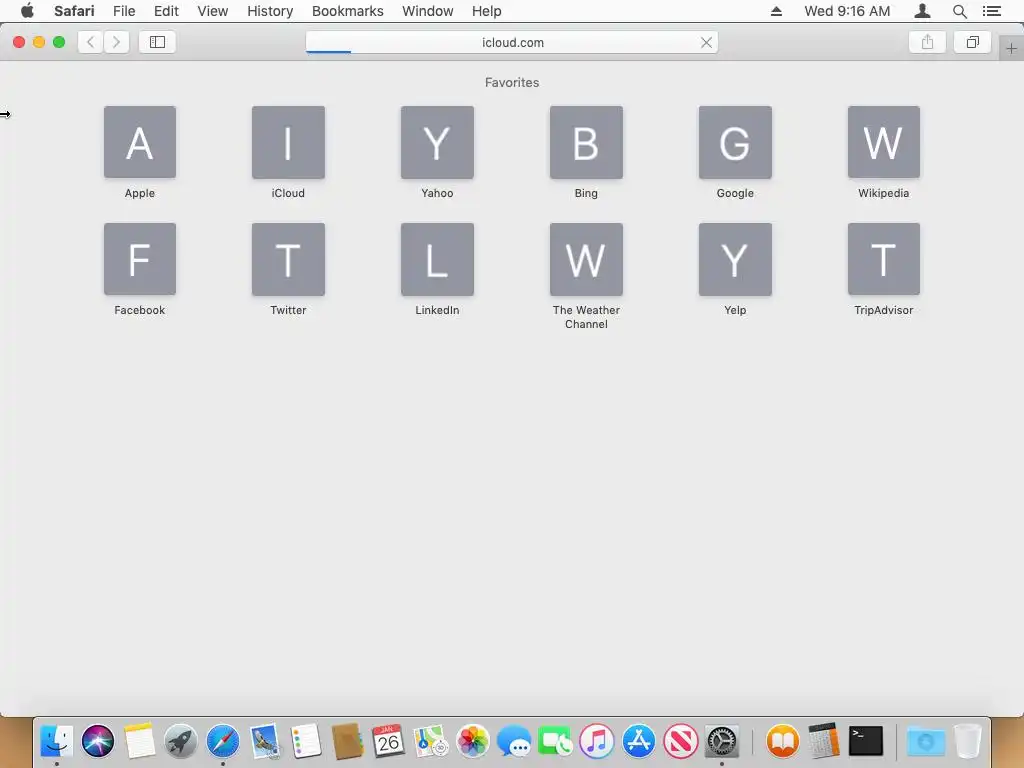The height and width of the screenshot is (768, 1024).
Task: Open Photos flower icon in Dock
Action: (472, 741)
